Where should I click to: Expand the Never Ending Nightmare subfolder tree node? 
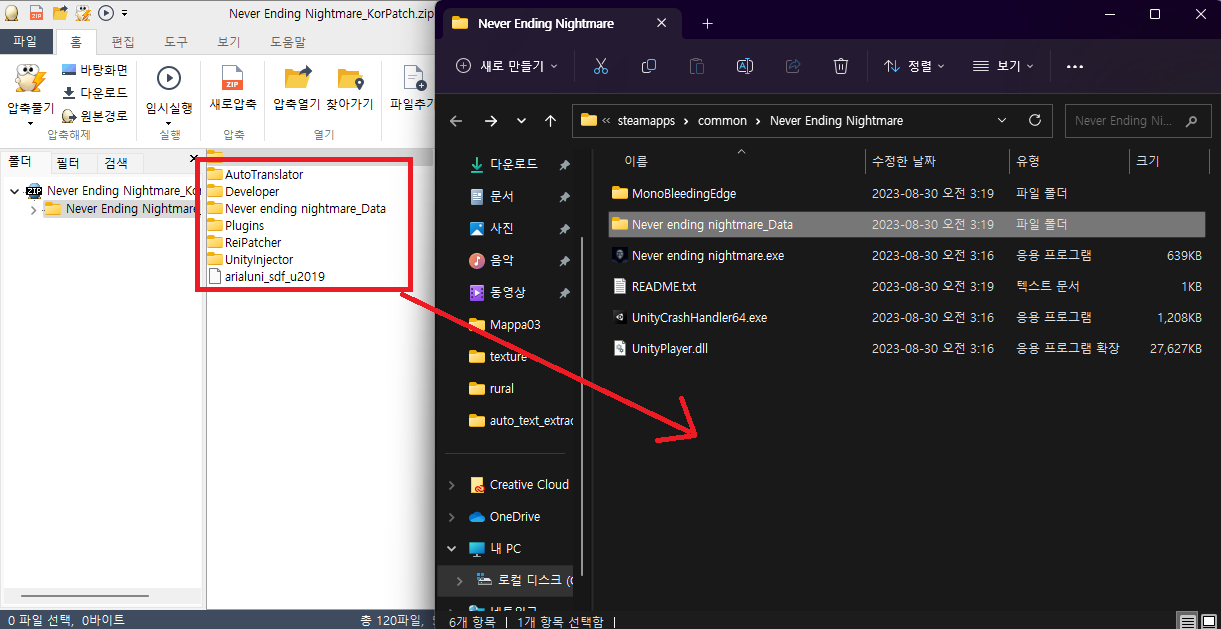coord(34,209)
